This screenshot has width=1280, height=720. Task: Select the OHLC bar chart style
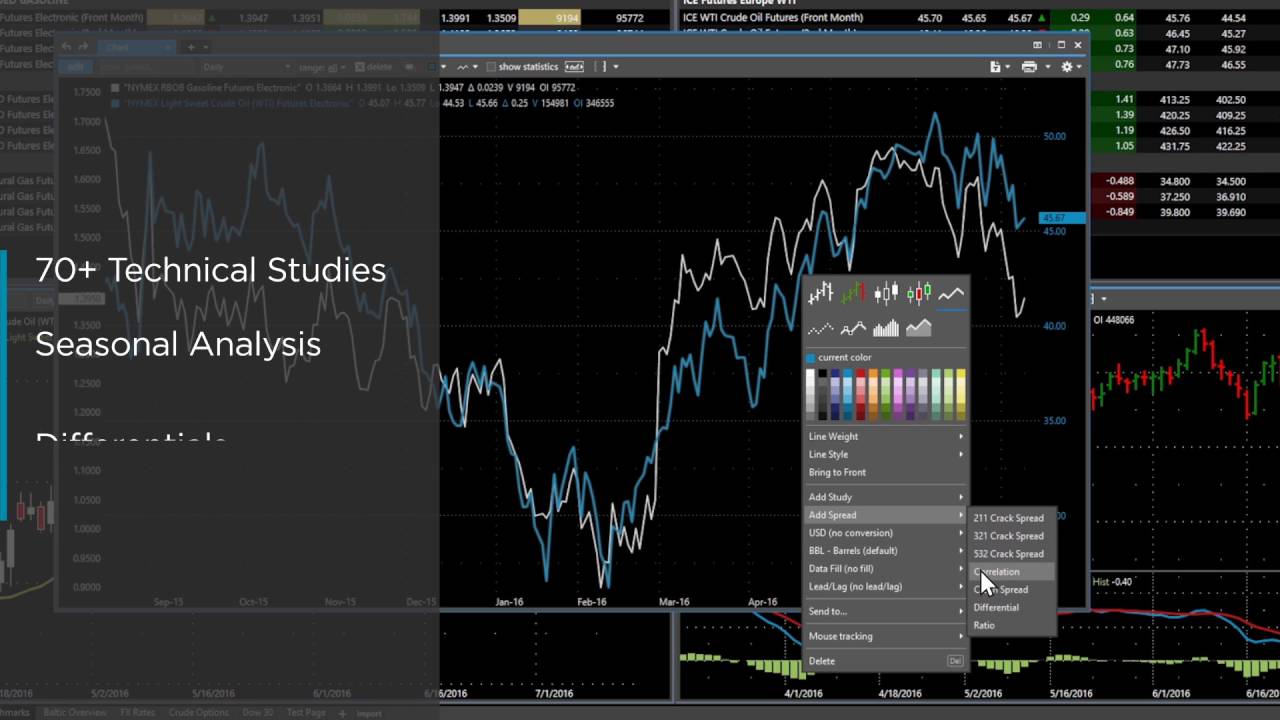click(x=821, y=293)
